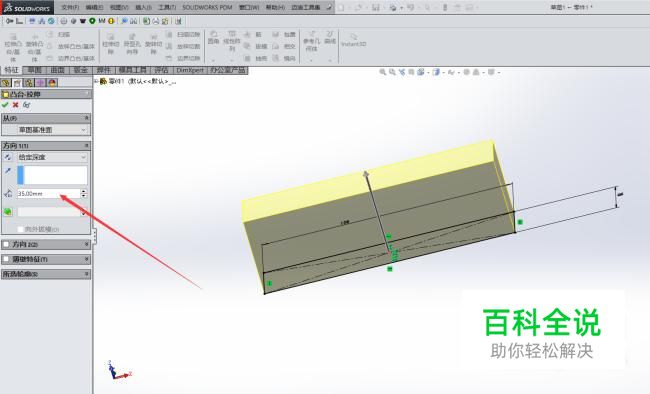650x394 pixels.
Task: Open the Edit menu
Action: pyautogui.click(x=94, y=7)
